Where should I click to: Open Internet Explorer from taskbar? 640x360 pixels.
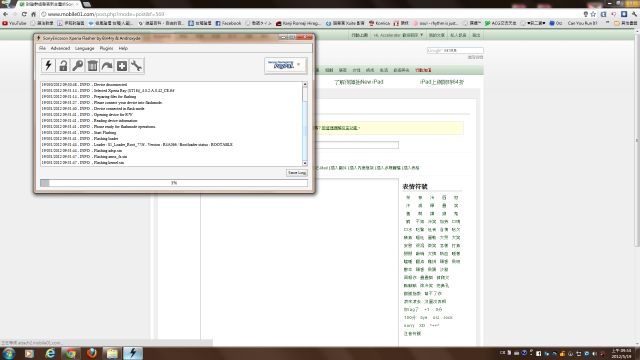(50, 353)
